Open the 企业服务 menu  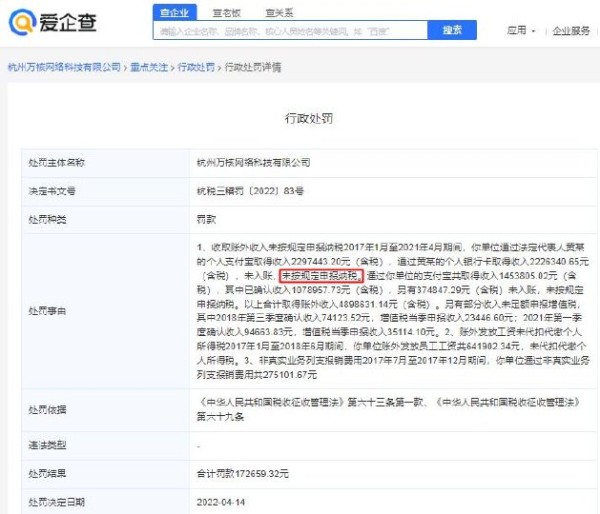[x=573, y=31]
